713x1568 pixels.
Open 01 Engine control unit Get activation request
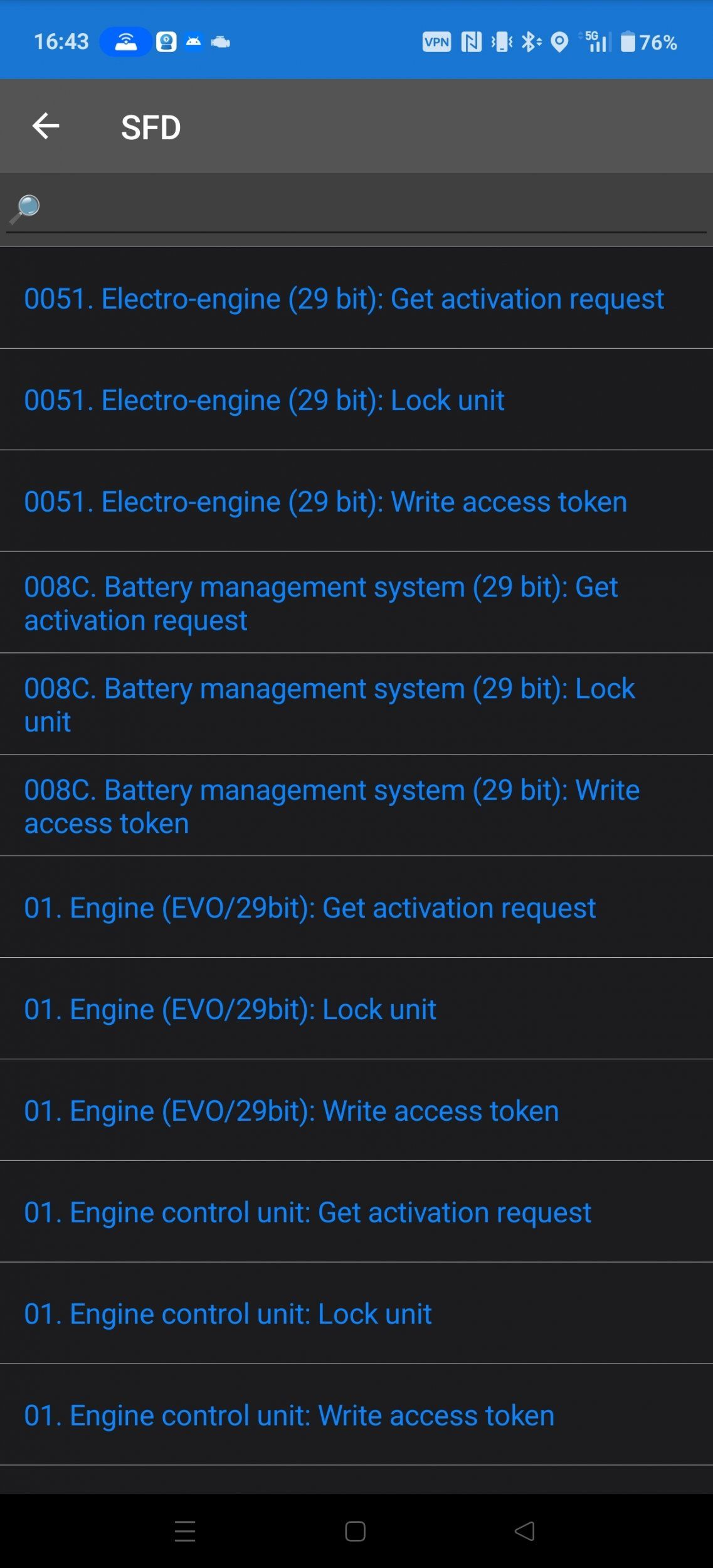307,1213
